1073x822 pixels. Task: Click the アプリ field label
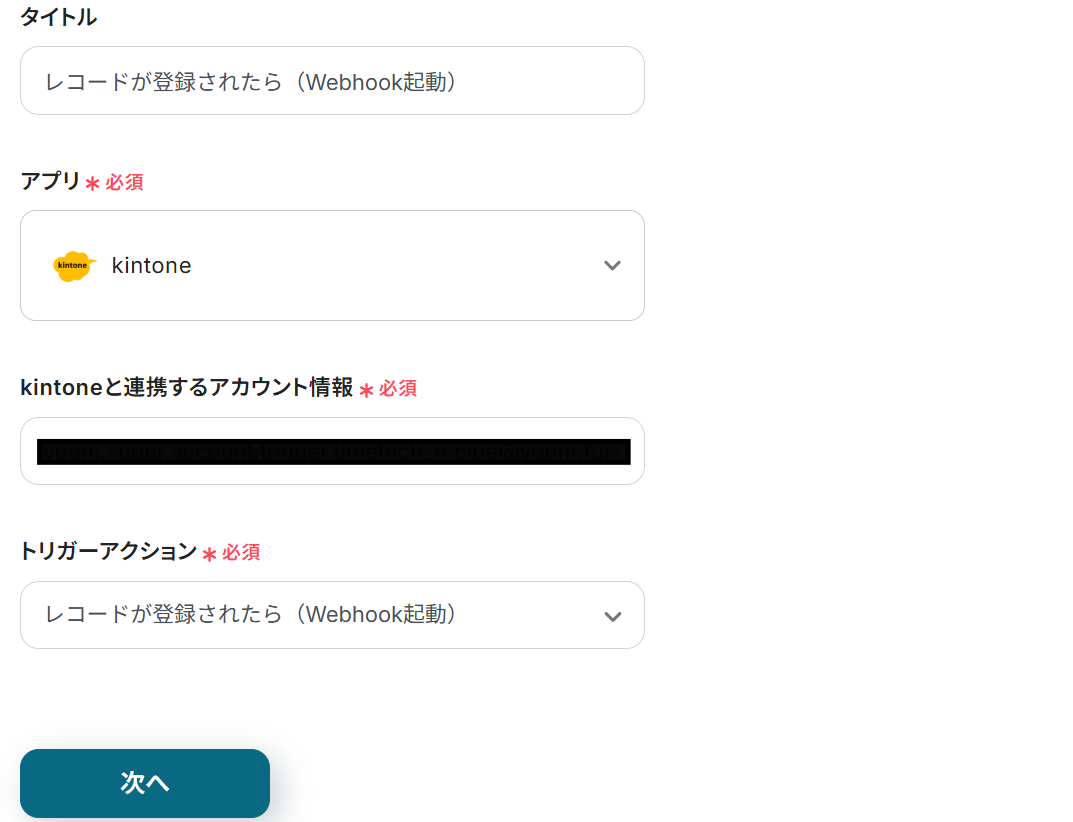pyautogui.click(x=50, y=181)
